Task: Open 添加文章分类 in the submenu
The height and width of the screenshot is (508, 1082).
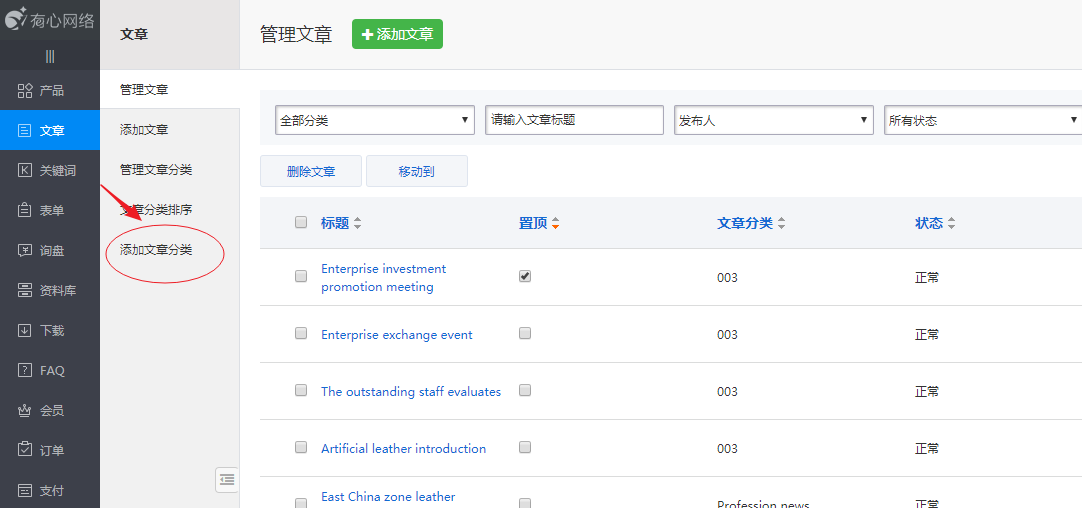Action: pos(156,250)
